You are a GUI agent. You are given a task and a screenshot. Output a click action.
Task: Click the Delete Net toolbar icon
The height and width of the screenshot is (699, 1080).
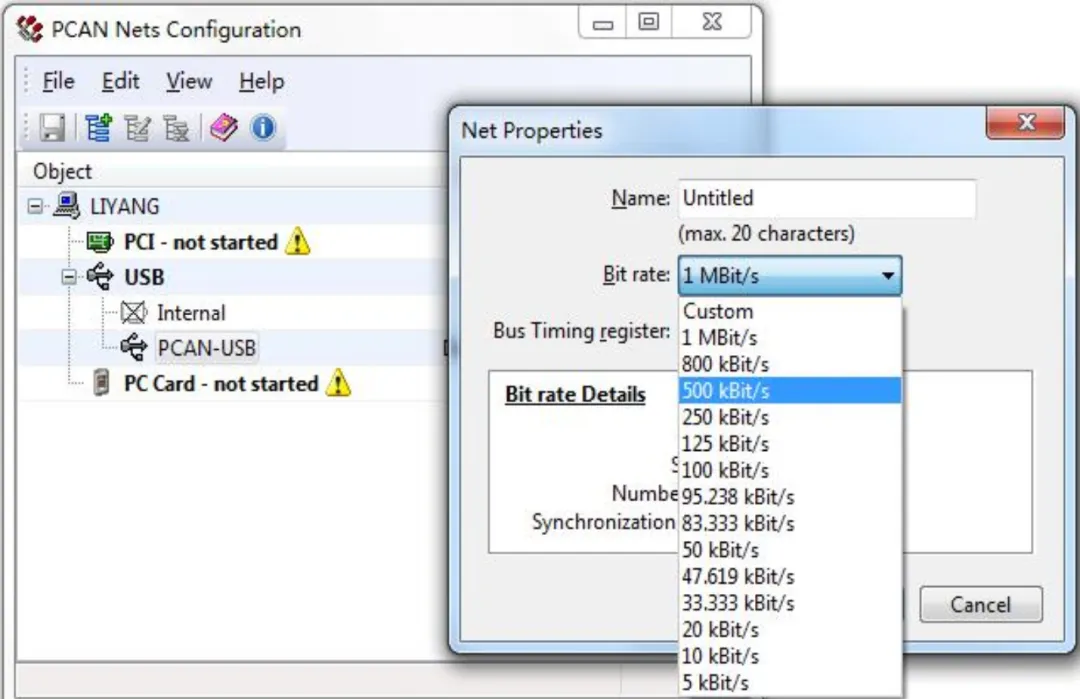click(176, 128)
